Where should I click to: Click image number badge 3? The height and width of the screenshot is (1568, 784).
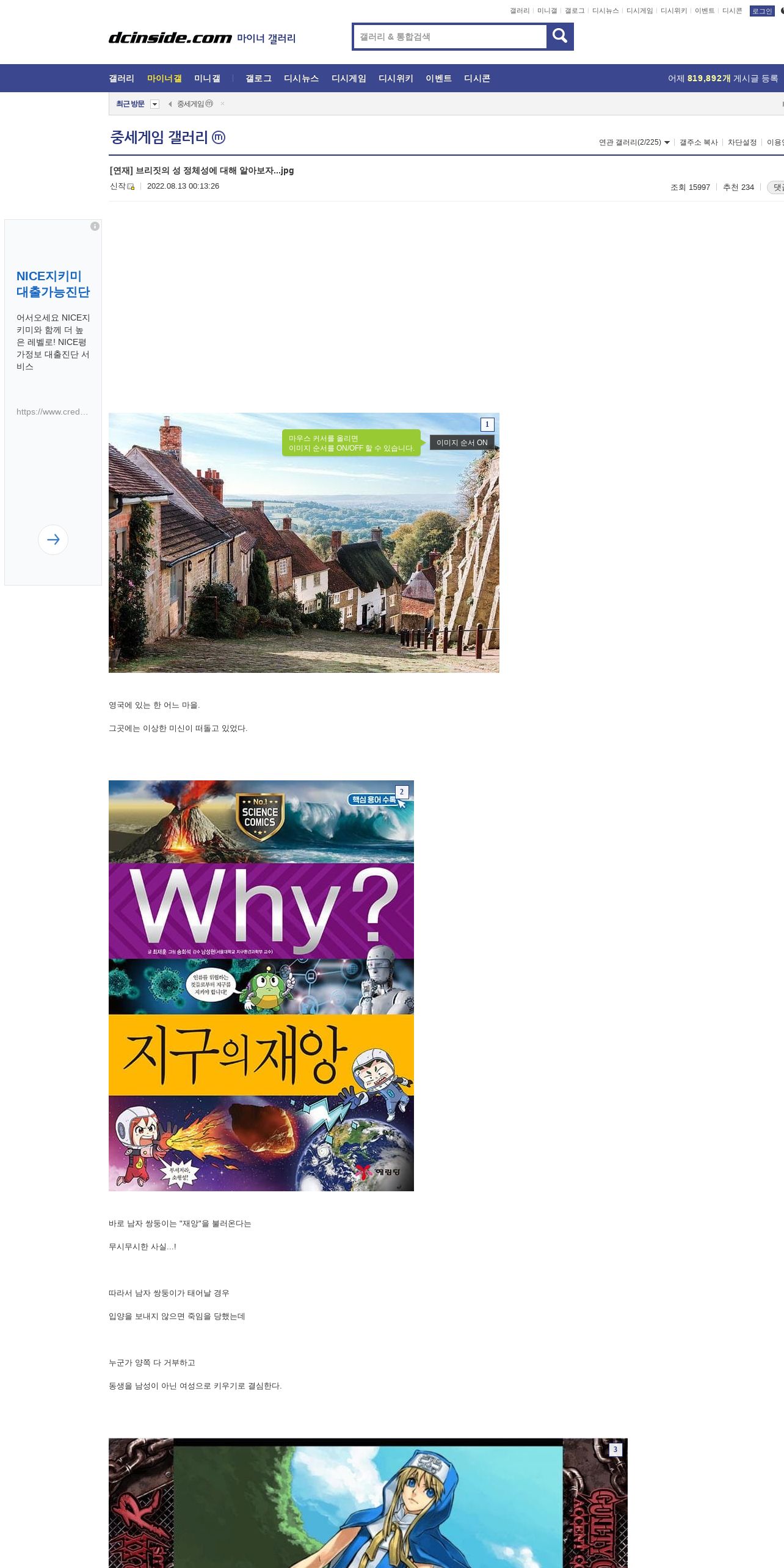tap(615, 1450)
